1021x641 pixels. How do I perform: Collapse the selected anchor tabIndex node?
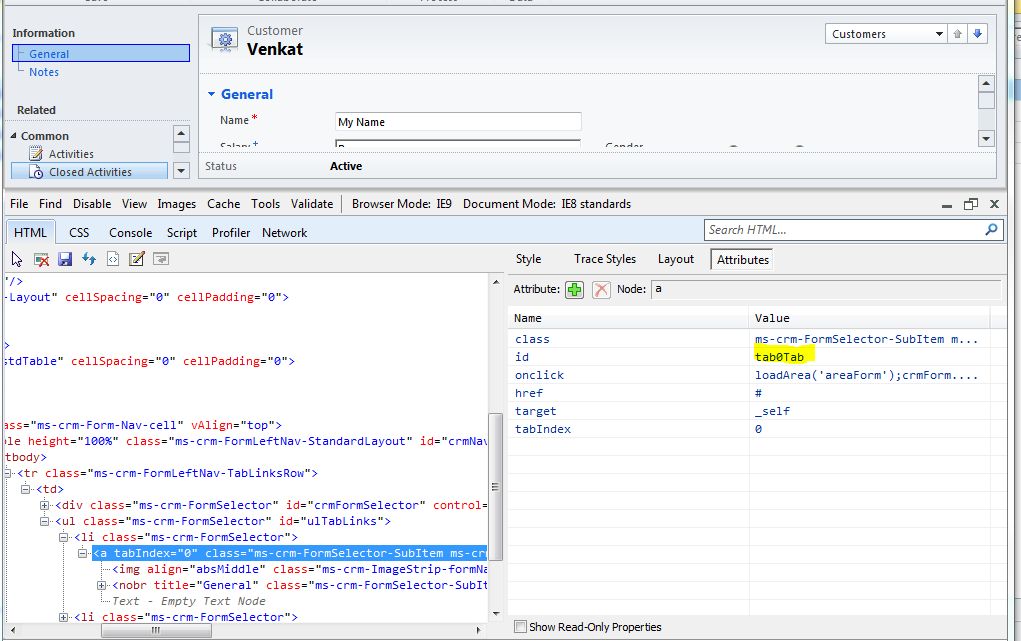[82, 553]
